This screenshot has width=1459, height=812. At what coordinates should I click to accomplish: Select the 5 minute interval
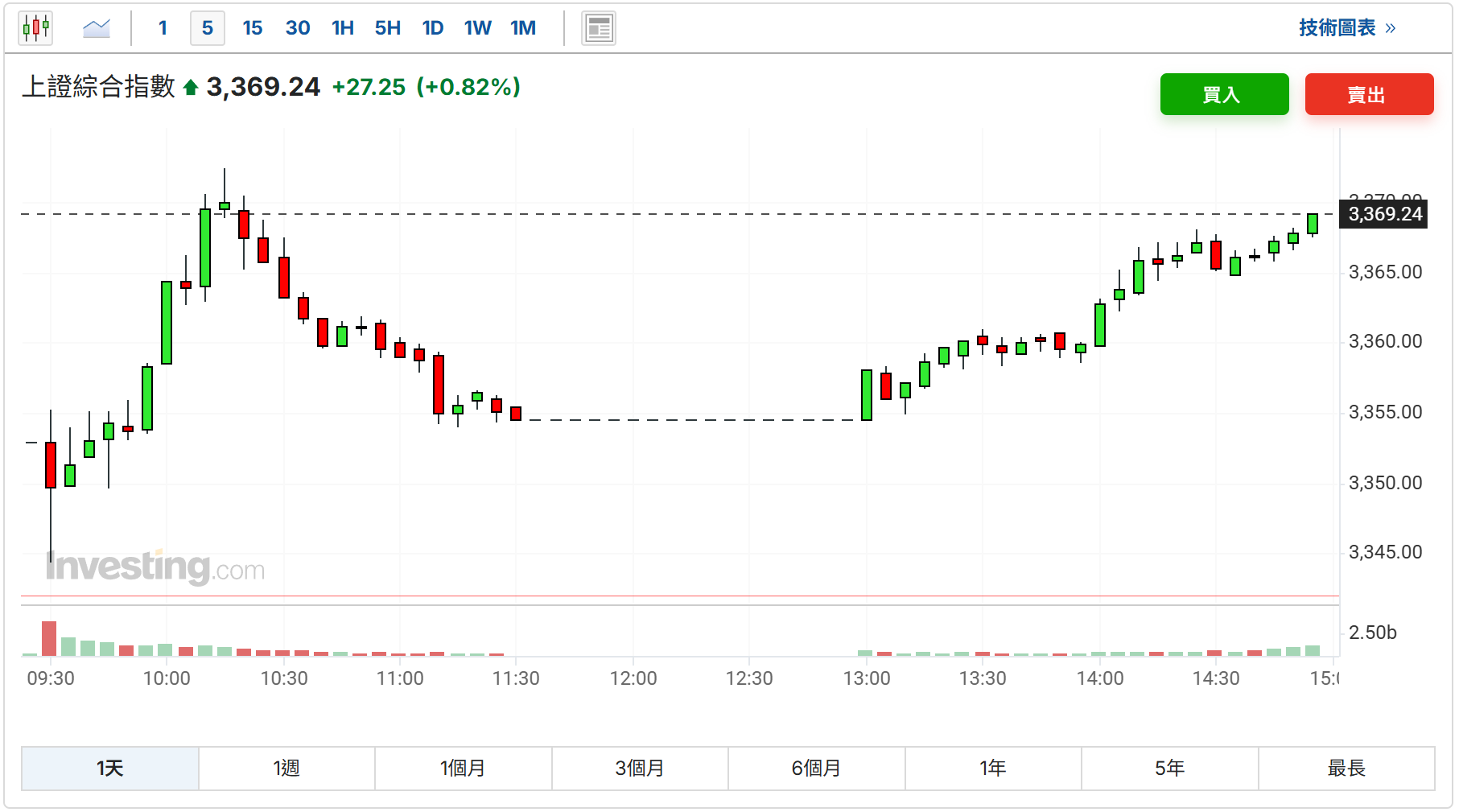tap(208, 28)
